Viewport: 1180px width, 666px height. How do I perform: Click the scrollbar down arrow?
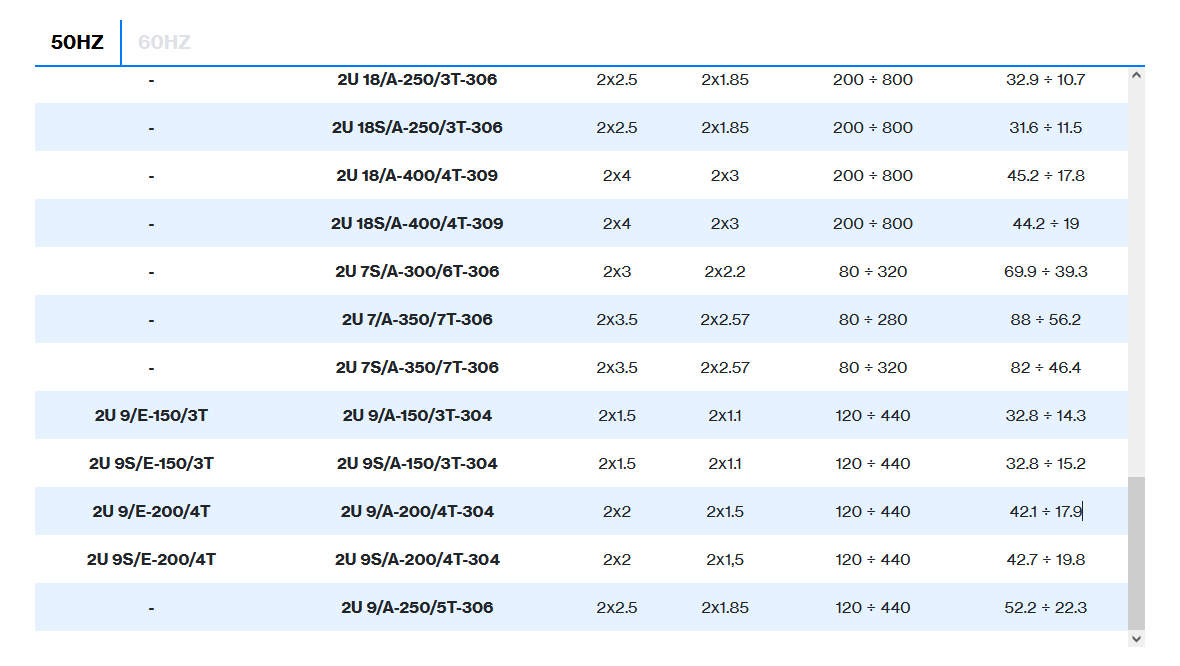1136,638
